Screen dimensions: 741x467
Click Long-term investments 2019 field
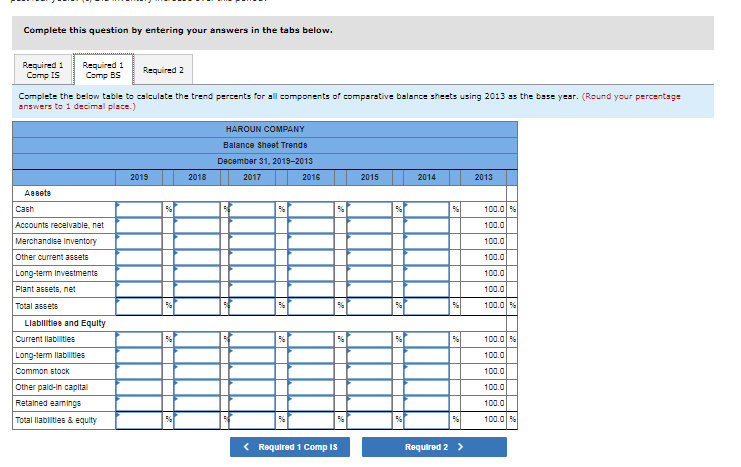tap(139, 274)
